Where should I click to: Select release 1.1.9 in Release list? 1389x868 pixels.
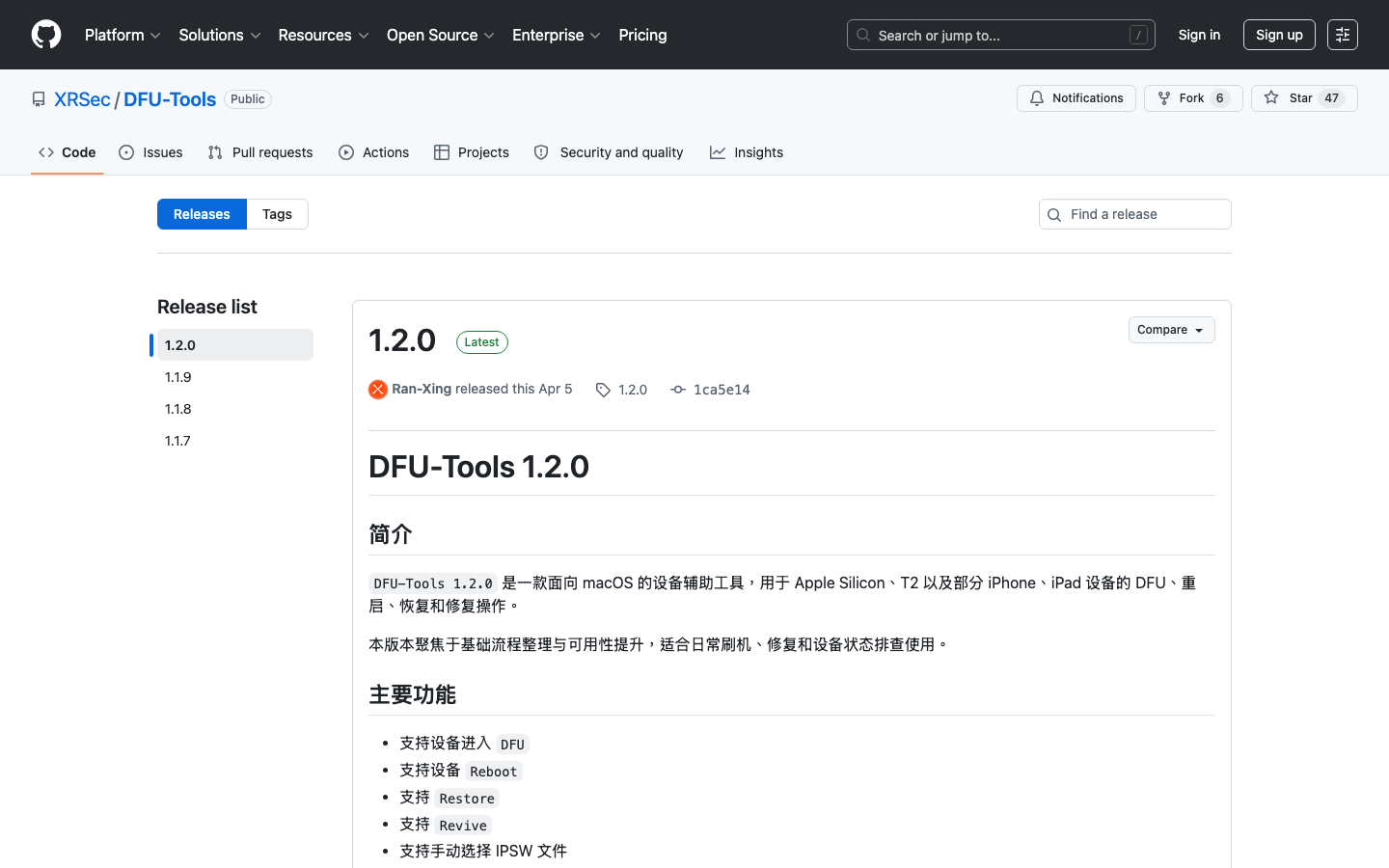pyautogui.click(x=235, y=377)
